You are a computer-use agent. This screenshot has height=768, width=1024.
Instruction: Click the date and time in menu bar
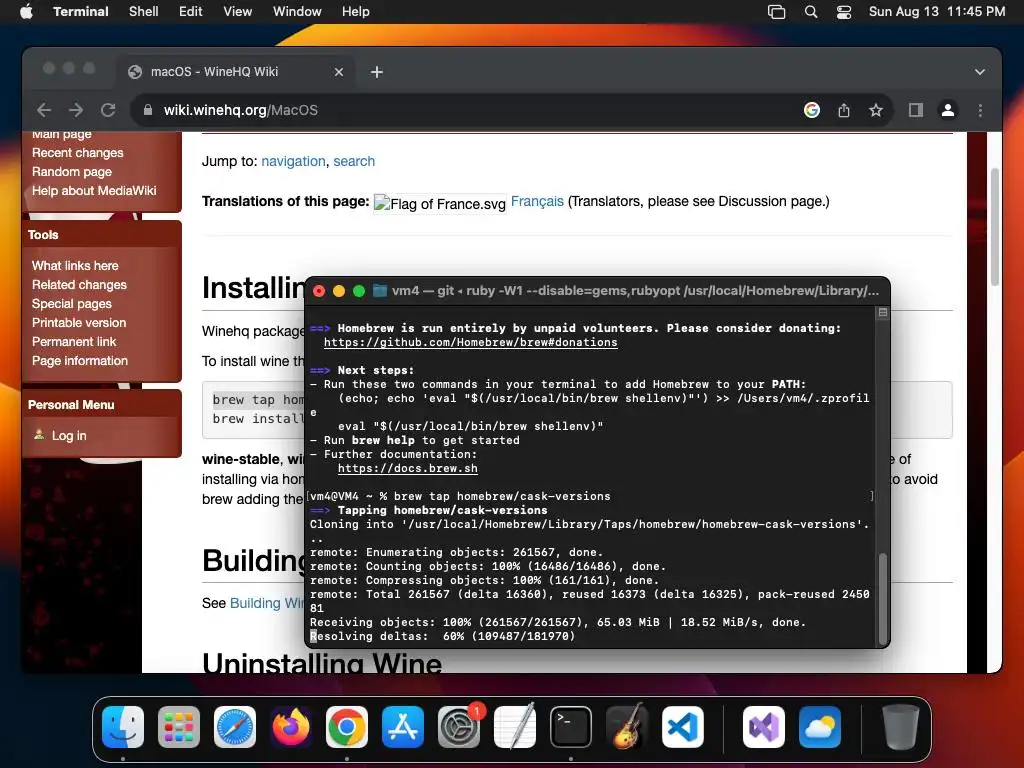(936, 12)
